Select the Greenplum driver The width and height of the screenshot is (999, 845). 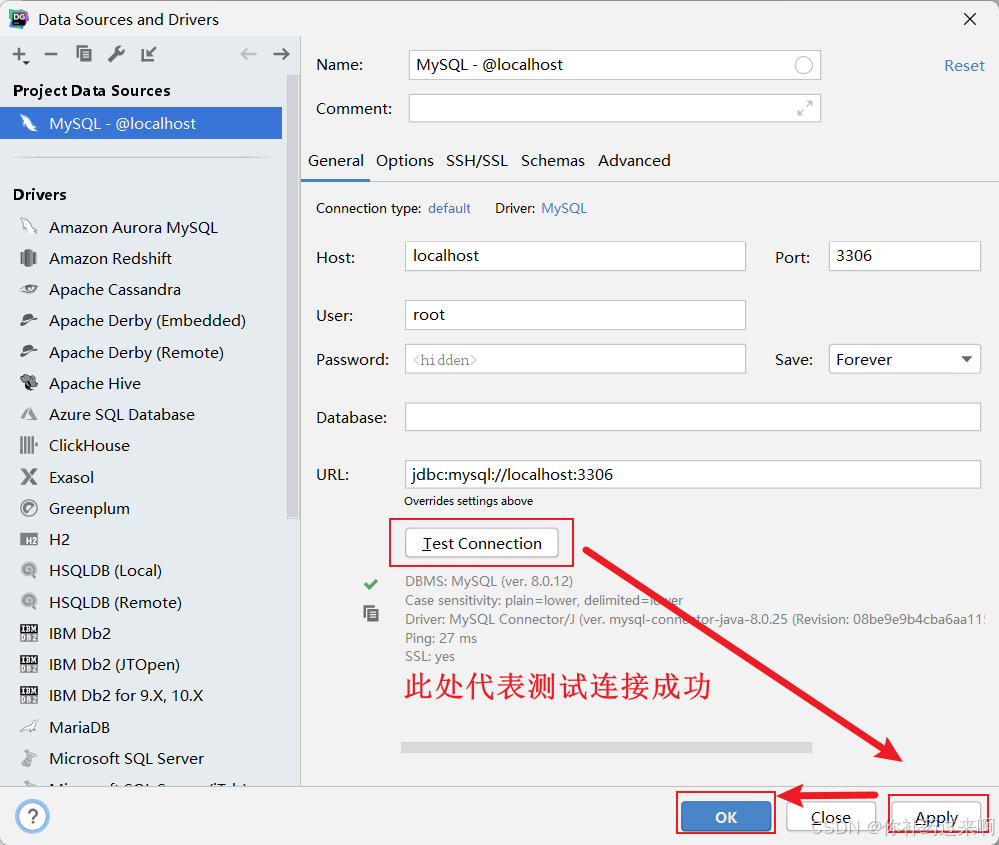point(89,509)
